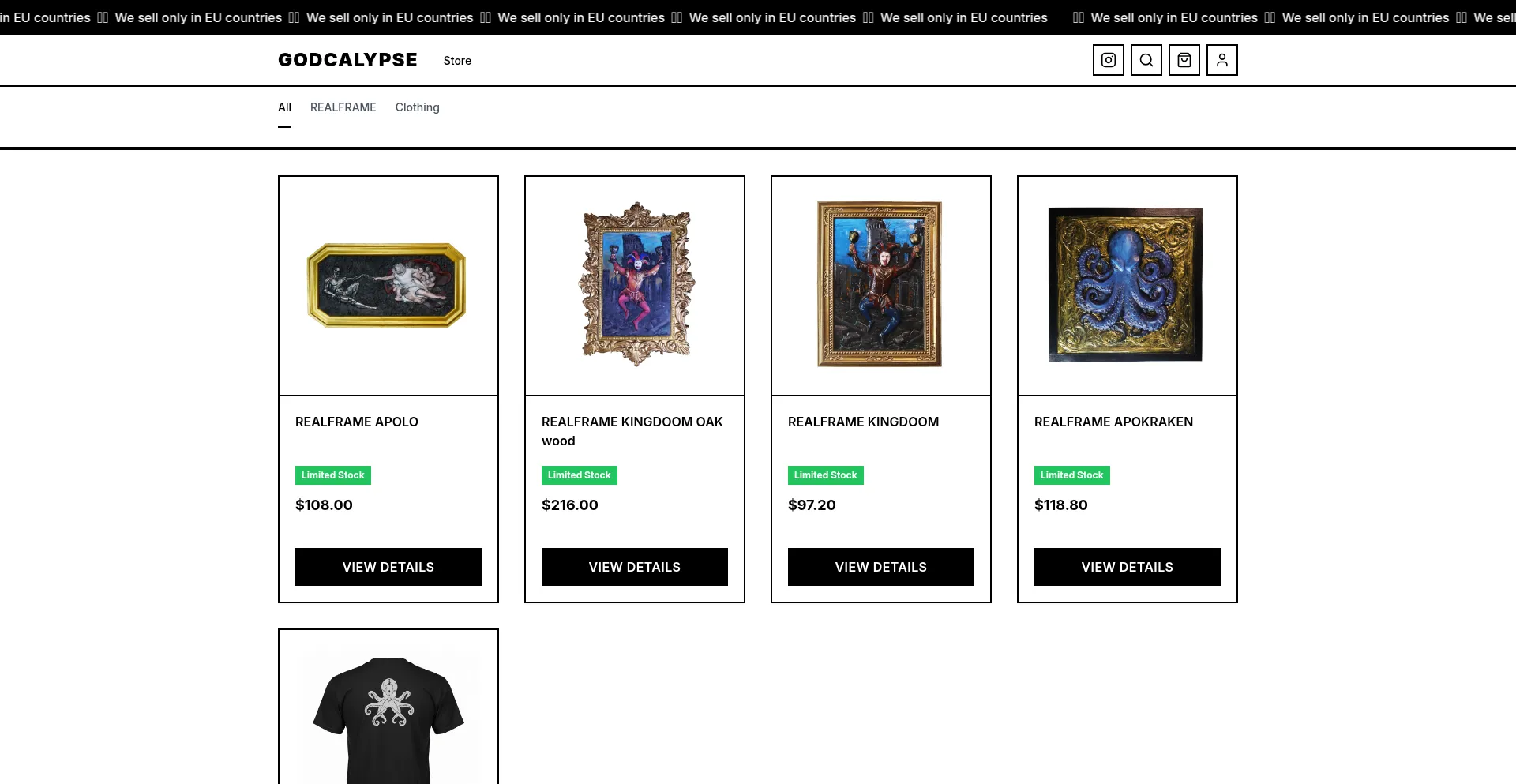View details for REALFRAME KINGDOOM OAK wood

pyautogui.click(x=634, y=567)
